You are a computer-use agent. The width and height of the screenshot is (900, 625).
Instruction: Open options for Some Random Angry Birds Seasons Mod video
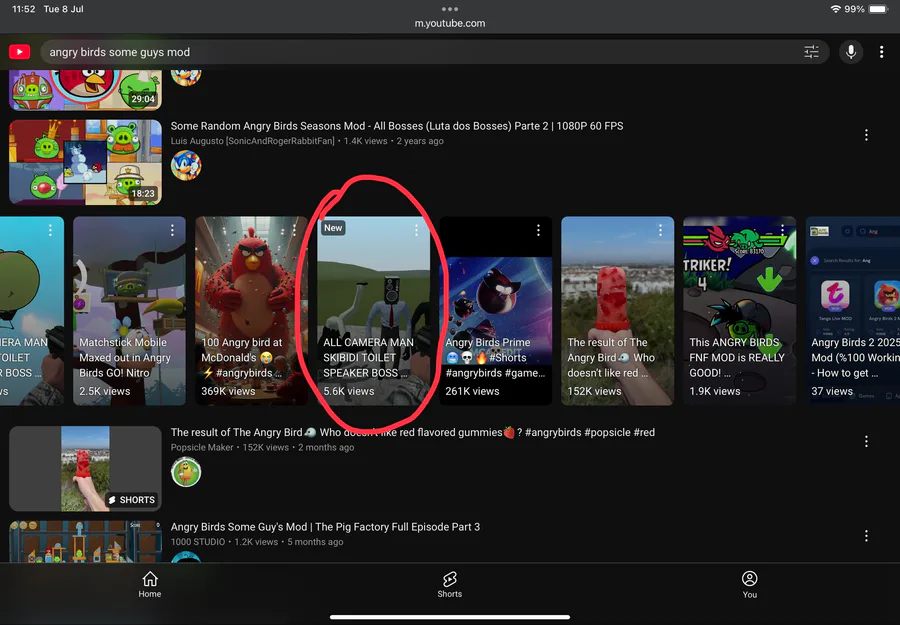tap(866, 135)
